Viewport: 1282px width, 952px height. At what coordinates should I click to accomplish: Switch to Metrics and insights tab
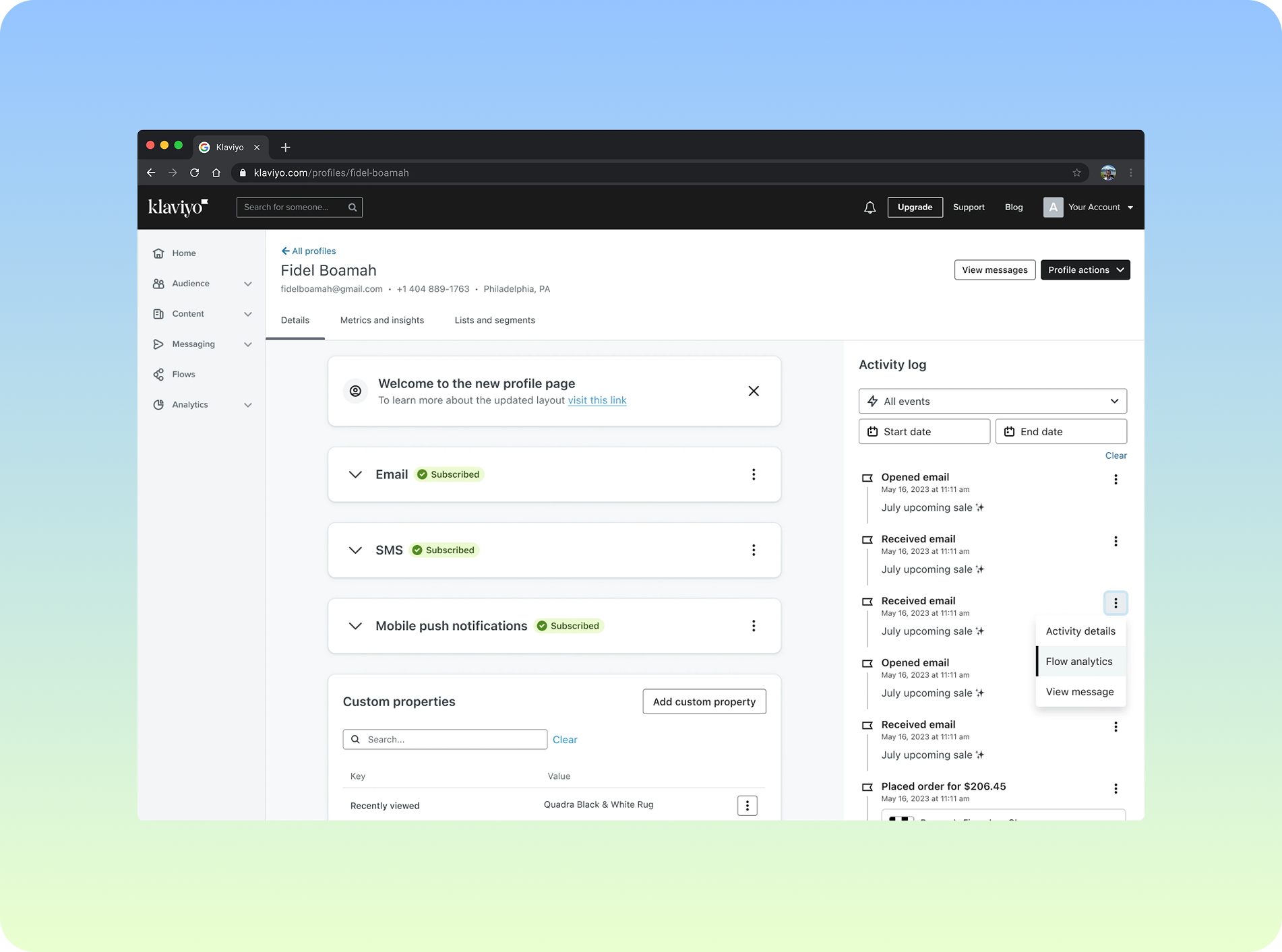[381, 320]
